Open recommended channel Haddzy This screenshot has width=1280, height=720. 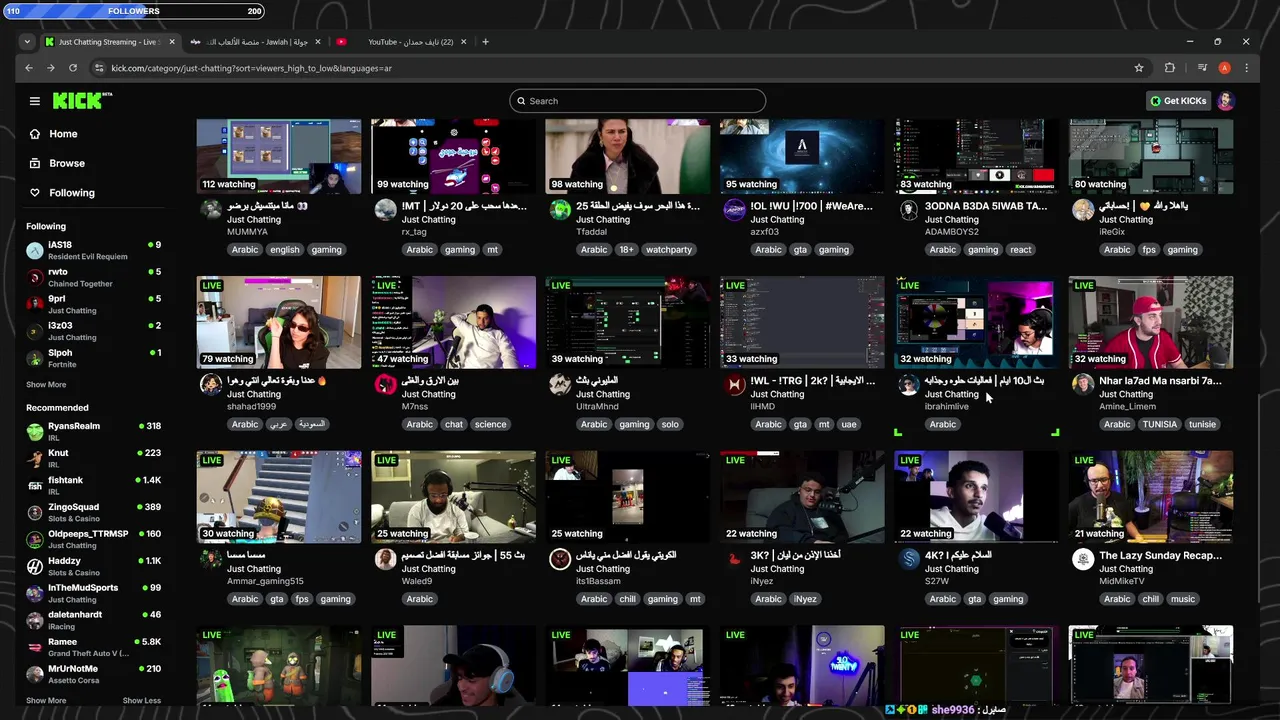[x=93, y=566]
